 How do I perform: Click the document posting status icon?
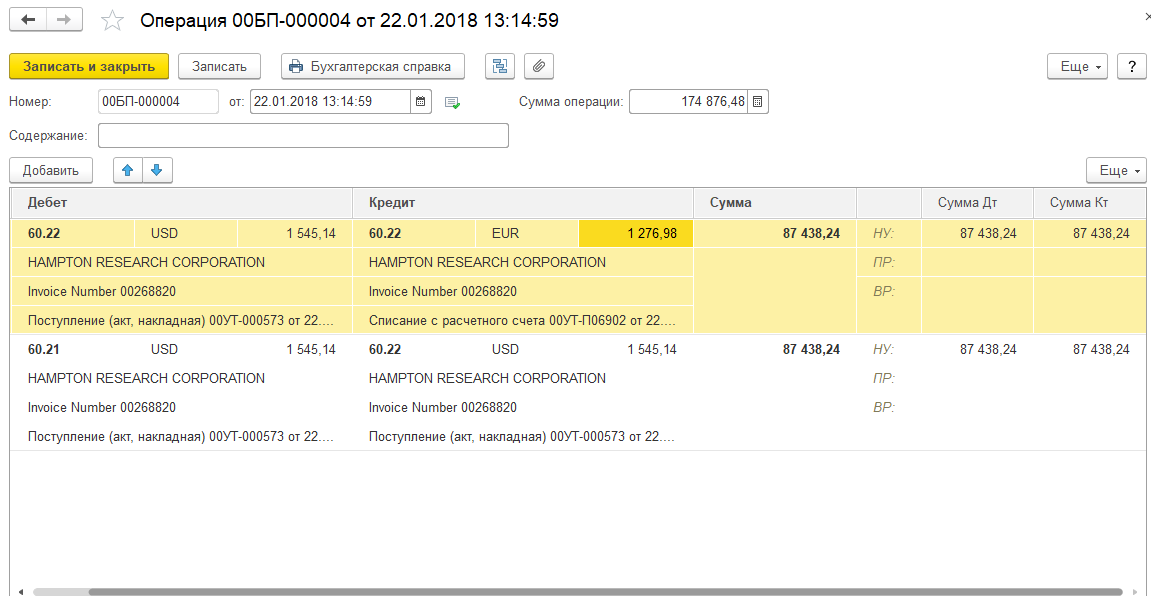click(452, 102)
